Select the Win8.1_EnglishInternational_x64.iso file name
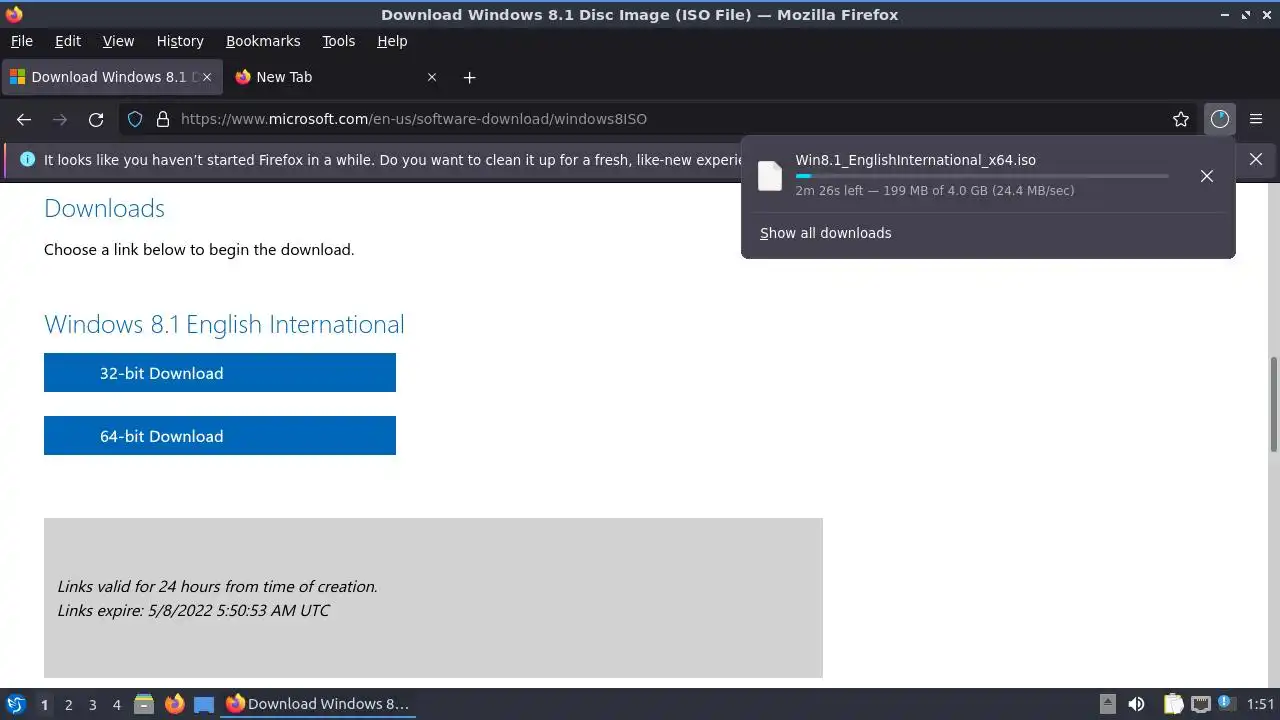This screenshot has width=1280, height=720. tap(915, 160)
